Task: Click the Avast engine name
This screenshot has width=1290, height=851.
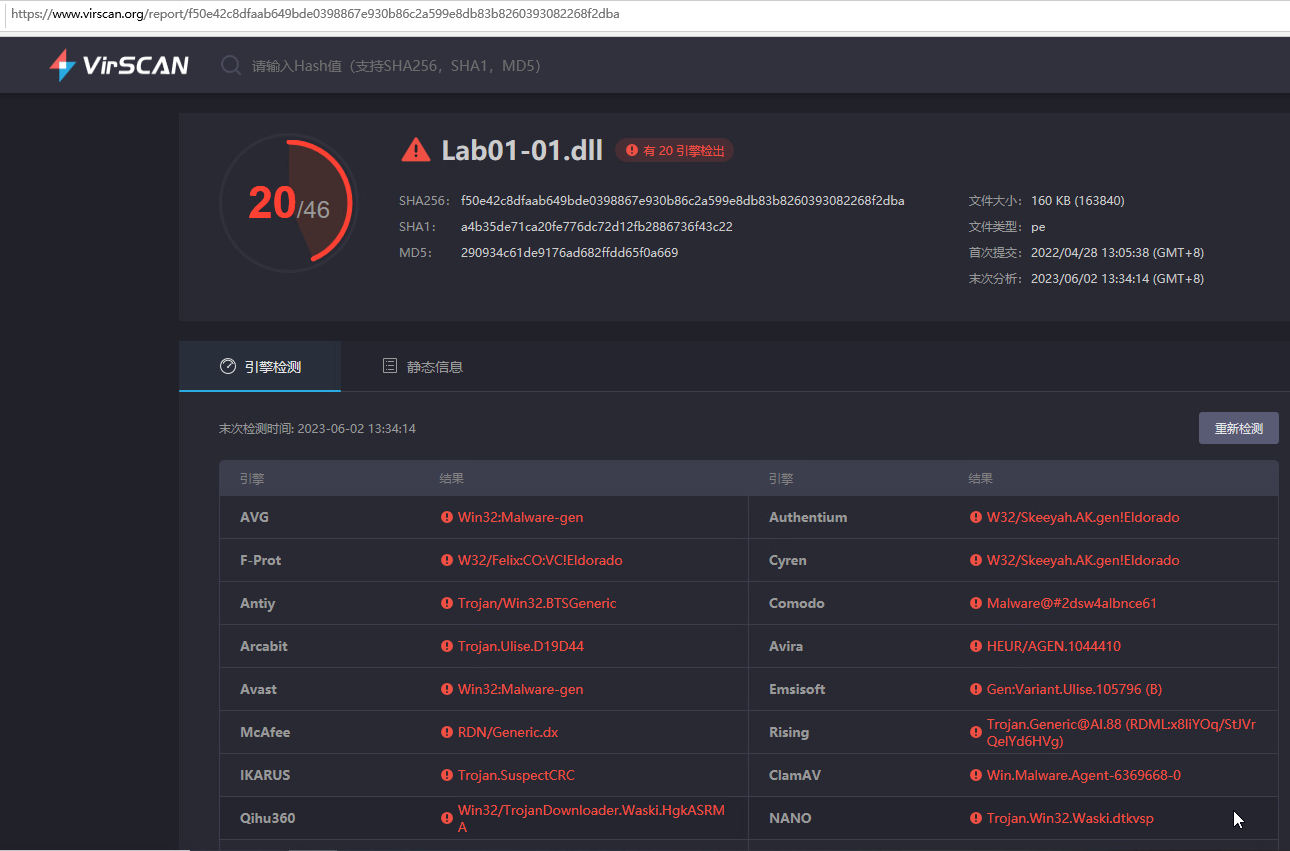Action: click(258, 690)
